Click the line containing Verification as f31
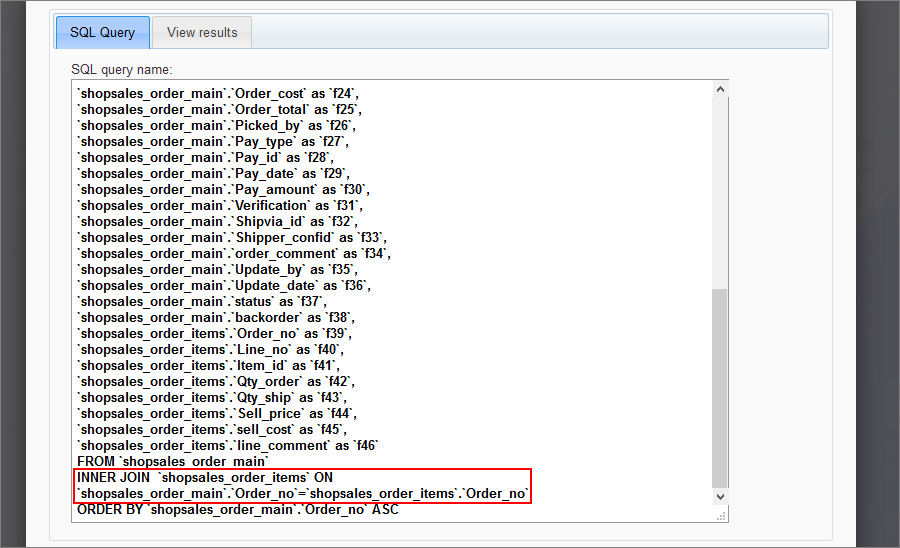The width and height of the screenshot is (900, 548). coord(220,205)
